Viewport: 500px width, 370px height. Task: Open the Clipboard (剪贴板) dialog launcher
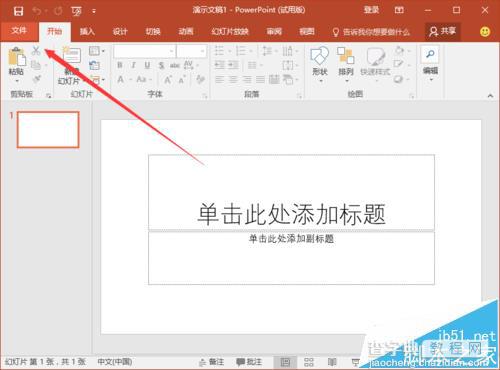click(49, 96)
